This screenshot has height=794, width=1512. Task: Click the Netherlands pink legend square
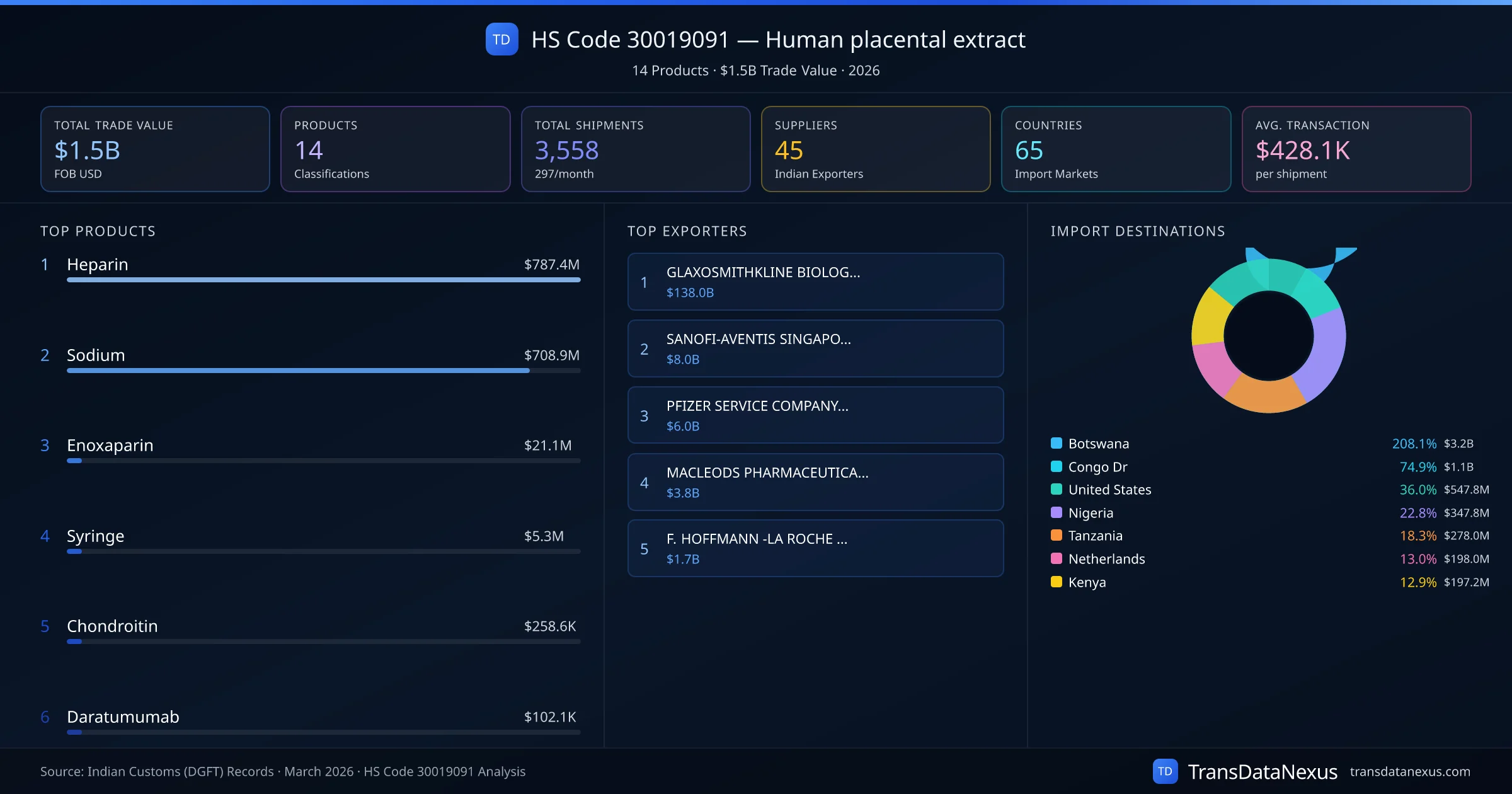(x=1057, y=558)
